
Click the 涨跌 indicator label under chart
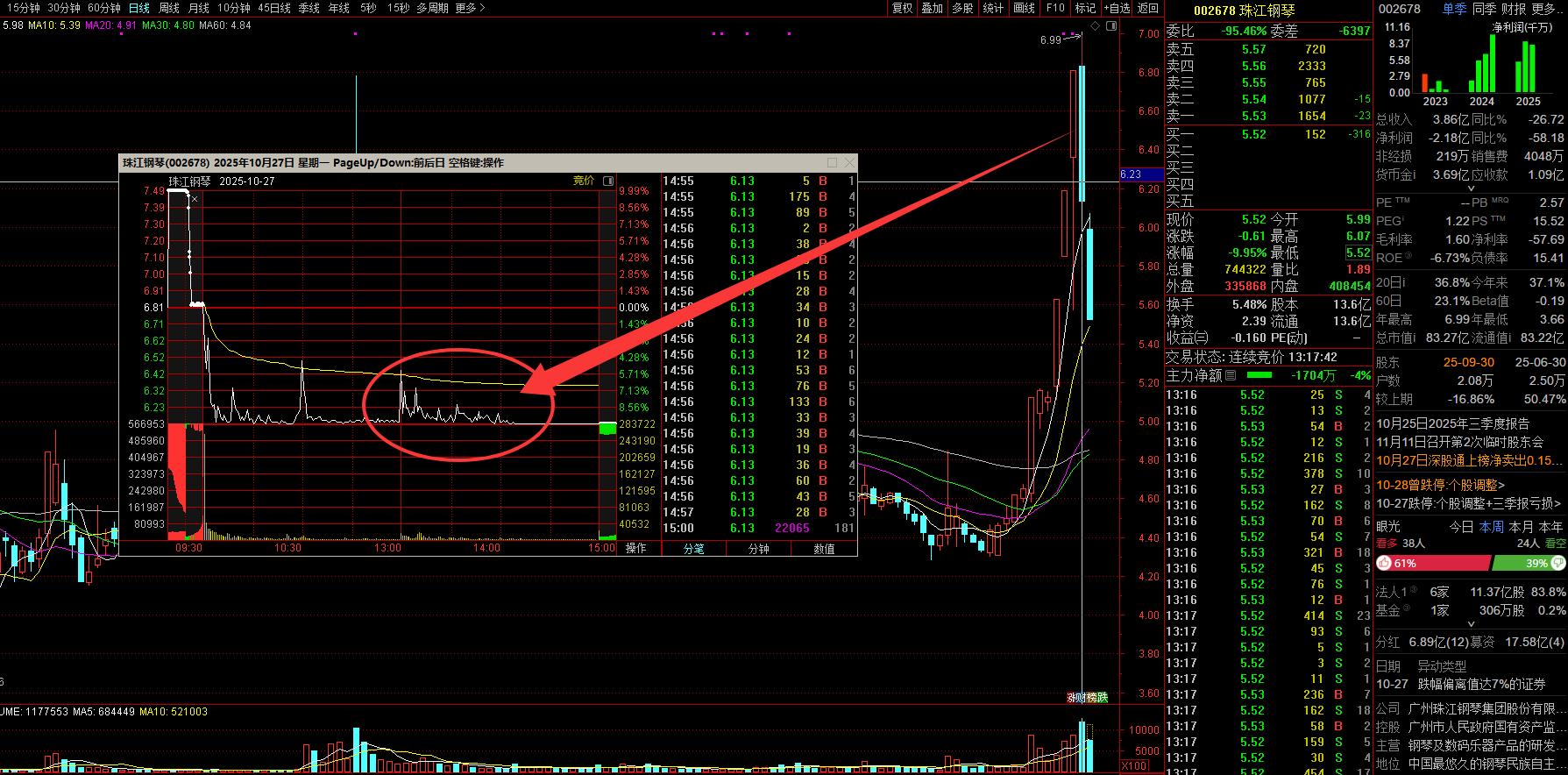[x=1088, y=698]
